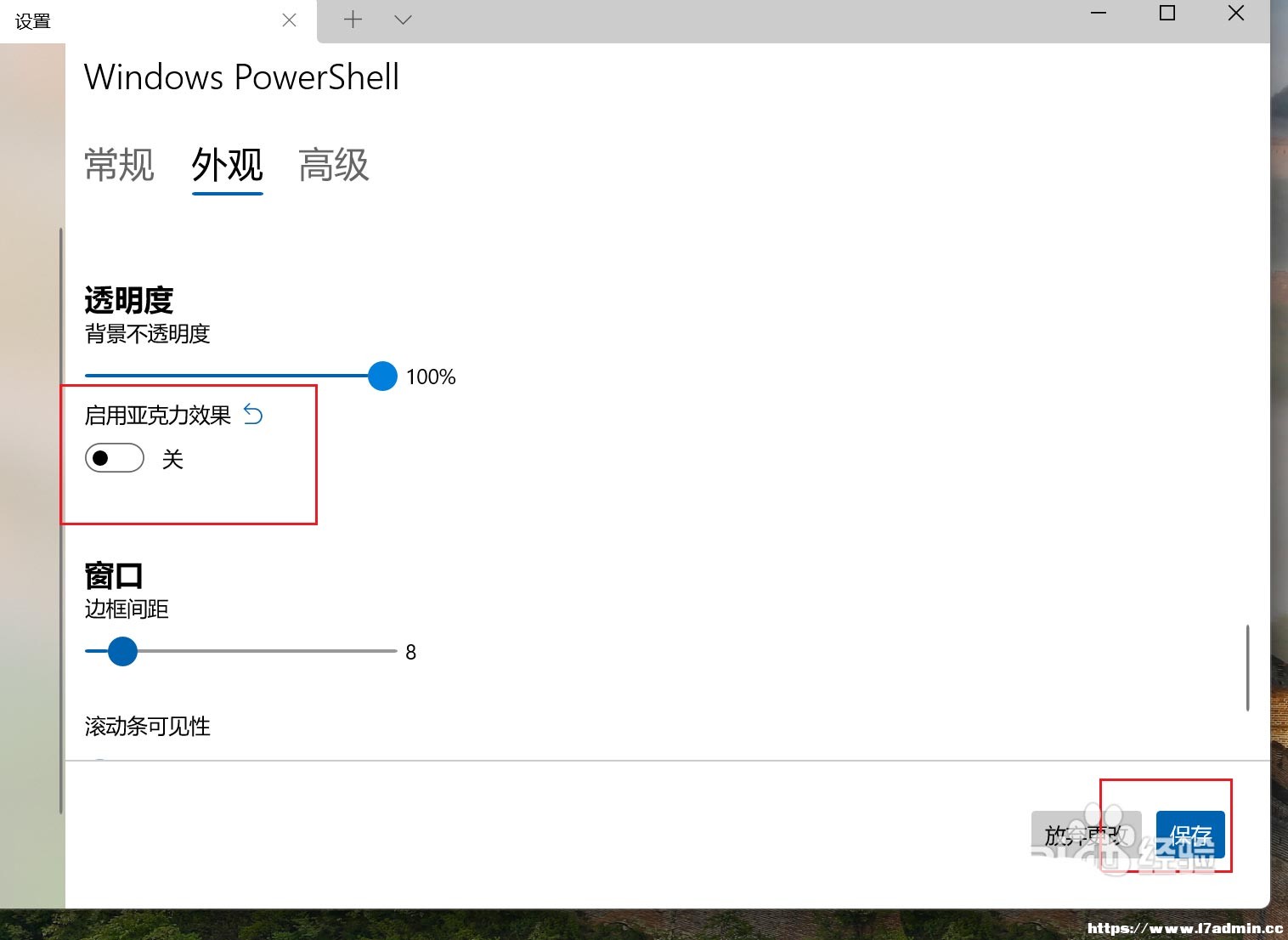Open the new-tab dropdown chevron
The image size is (1288, 940).
click(403, 20)
